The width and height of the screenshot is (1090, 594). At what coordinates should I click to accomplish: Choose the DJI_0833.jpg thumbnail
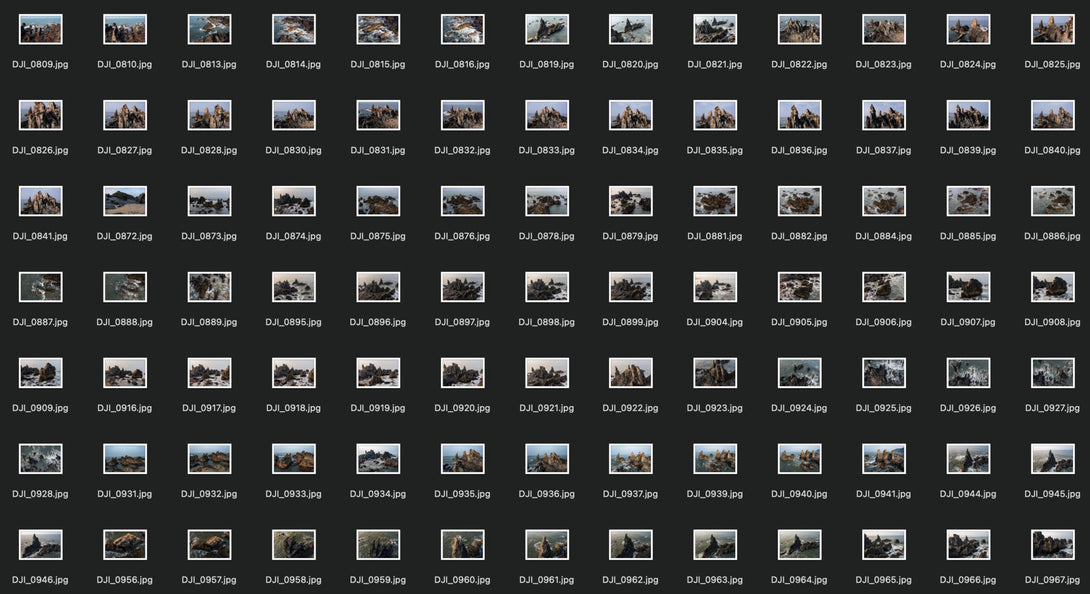547,115
